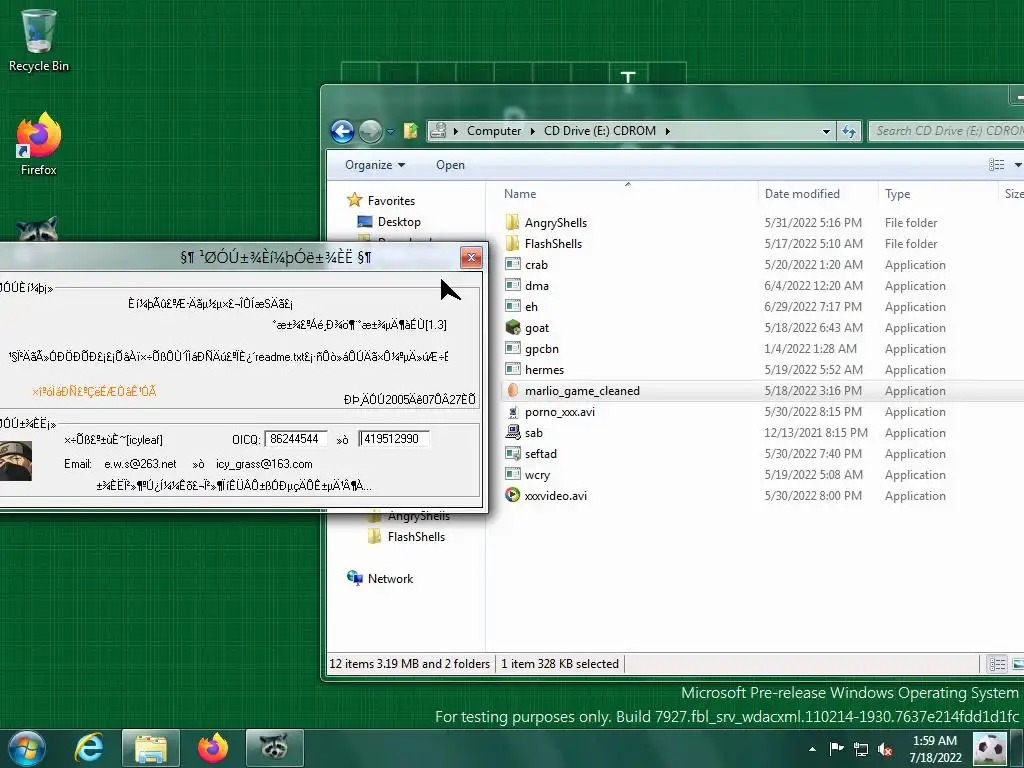Select the FlashShells folder icon in the file list

513,244
